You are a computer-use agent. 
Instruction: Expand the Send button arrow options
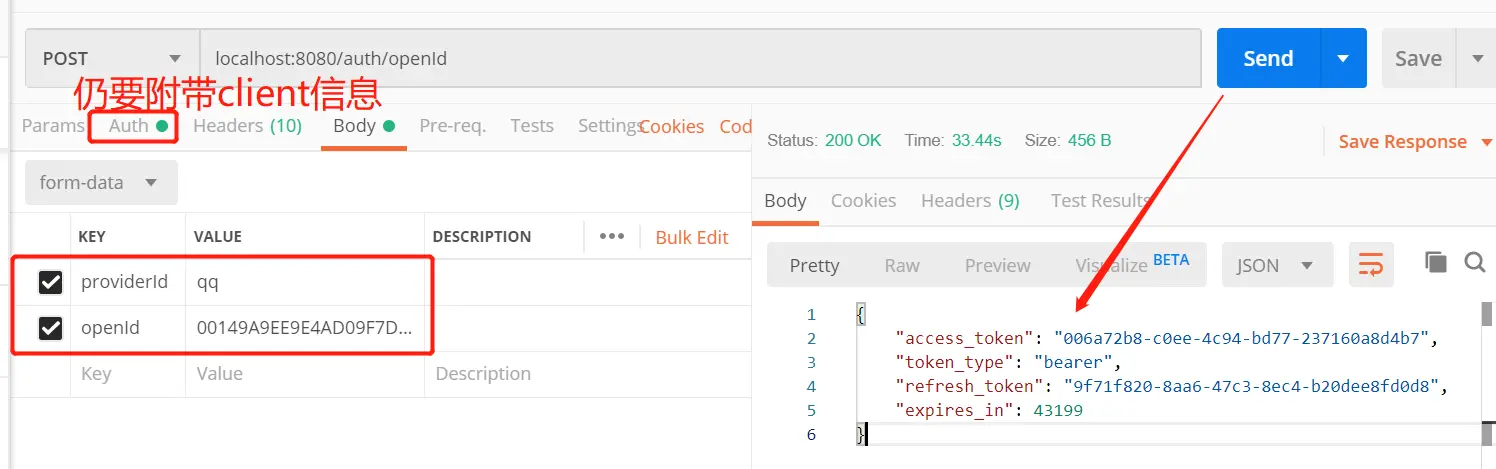[x=1343, y=58]
